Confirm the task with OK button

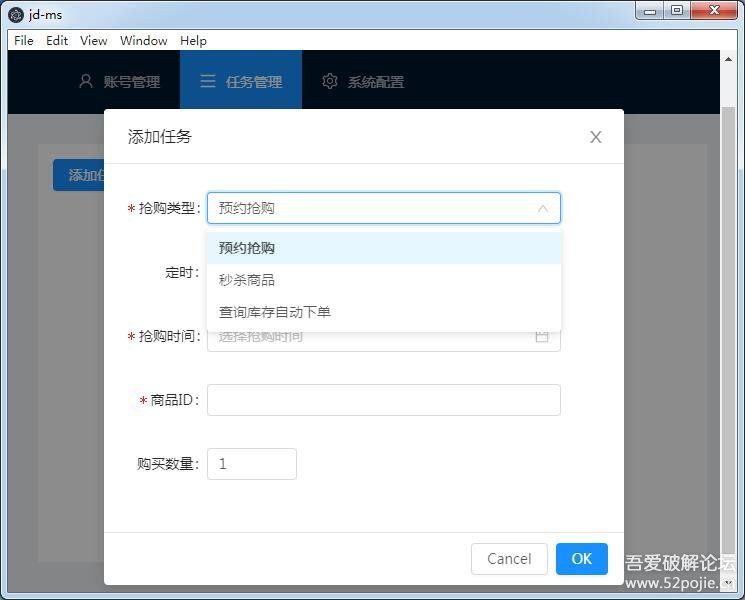[581, 559]
